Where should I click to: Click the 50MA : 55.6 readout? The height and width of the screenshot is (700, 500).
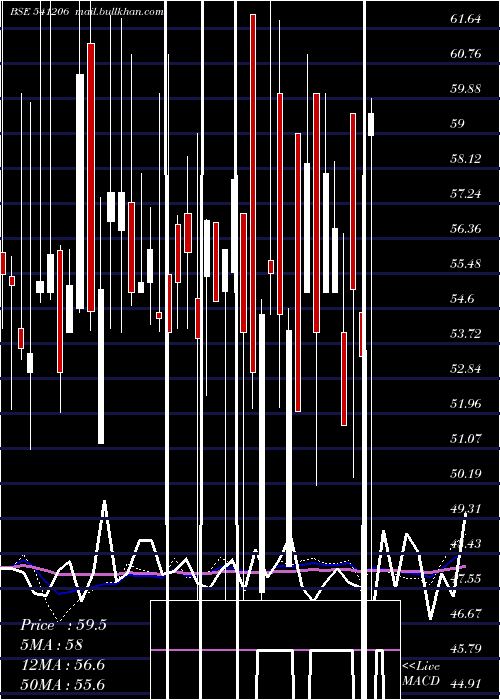click(63, 685)
